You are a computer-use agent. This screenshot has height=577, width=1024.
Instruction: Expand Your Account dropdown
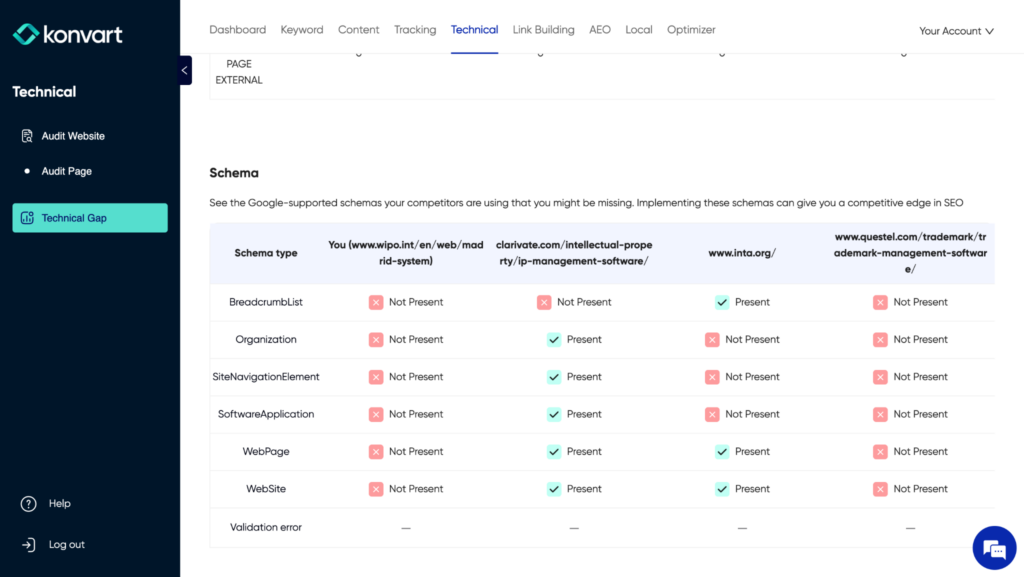click(956, 31)
